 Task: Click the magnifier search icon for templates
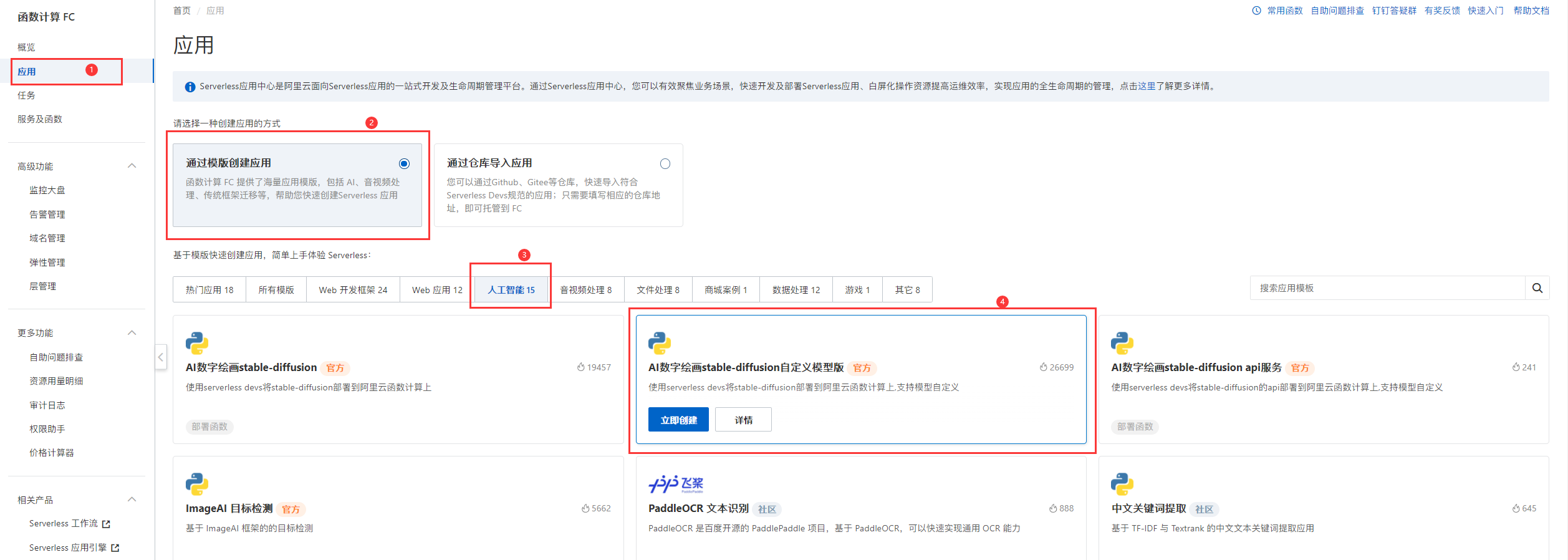pos(1537,288)
